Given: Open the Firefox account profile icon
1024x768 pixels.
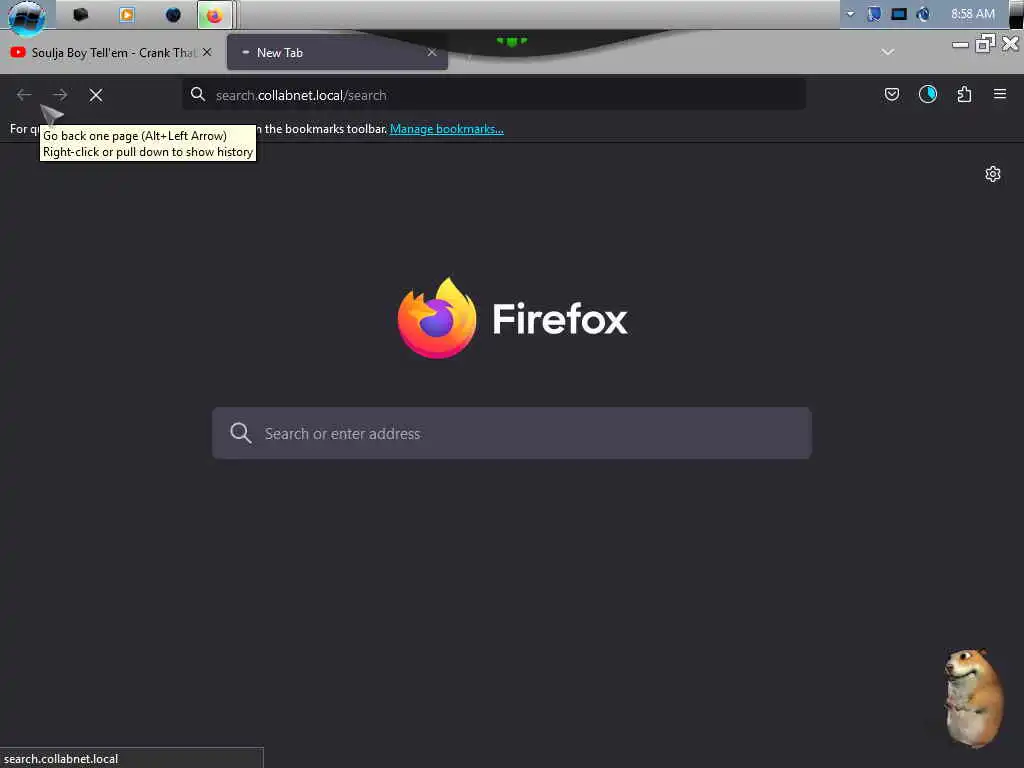Looking at the screenshot, I should (927, 95).
